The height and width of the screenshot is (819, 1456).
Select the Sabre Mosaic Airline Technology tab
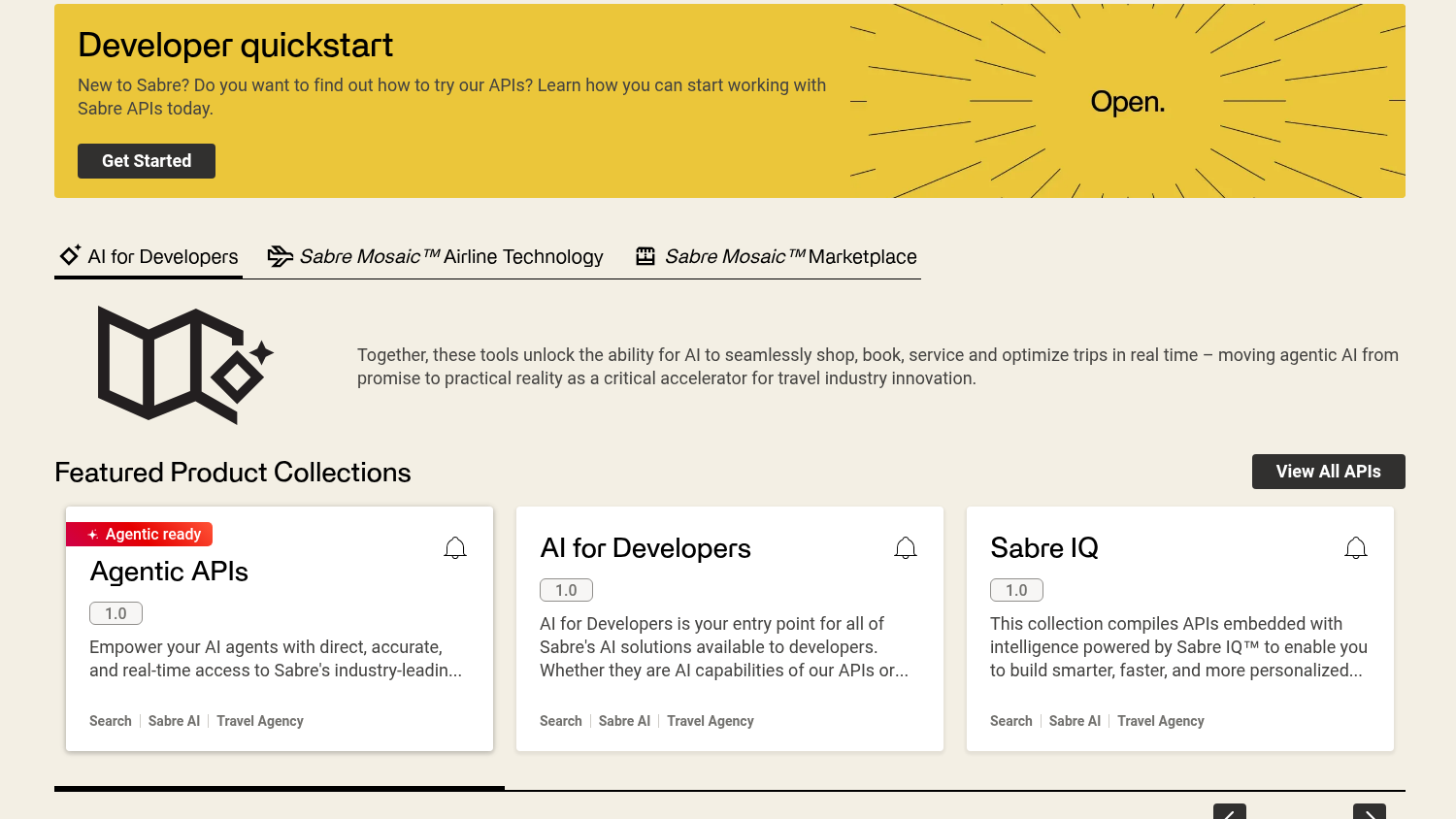click(x=436, y=256)
